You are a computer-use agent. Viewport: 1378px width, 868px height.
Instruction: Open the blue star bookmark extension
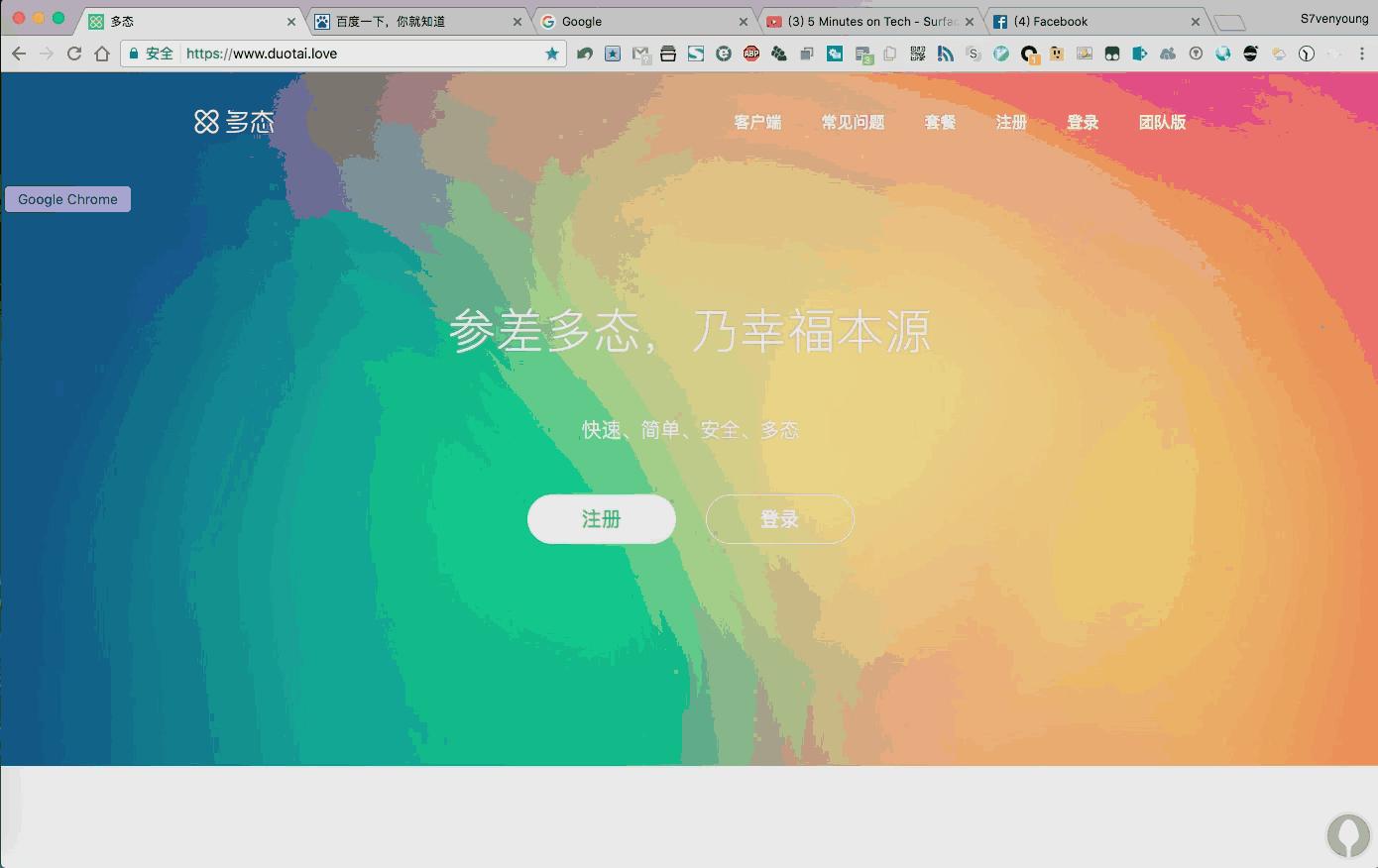[x=613, y=54]
